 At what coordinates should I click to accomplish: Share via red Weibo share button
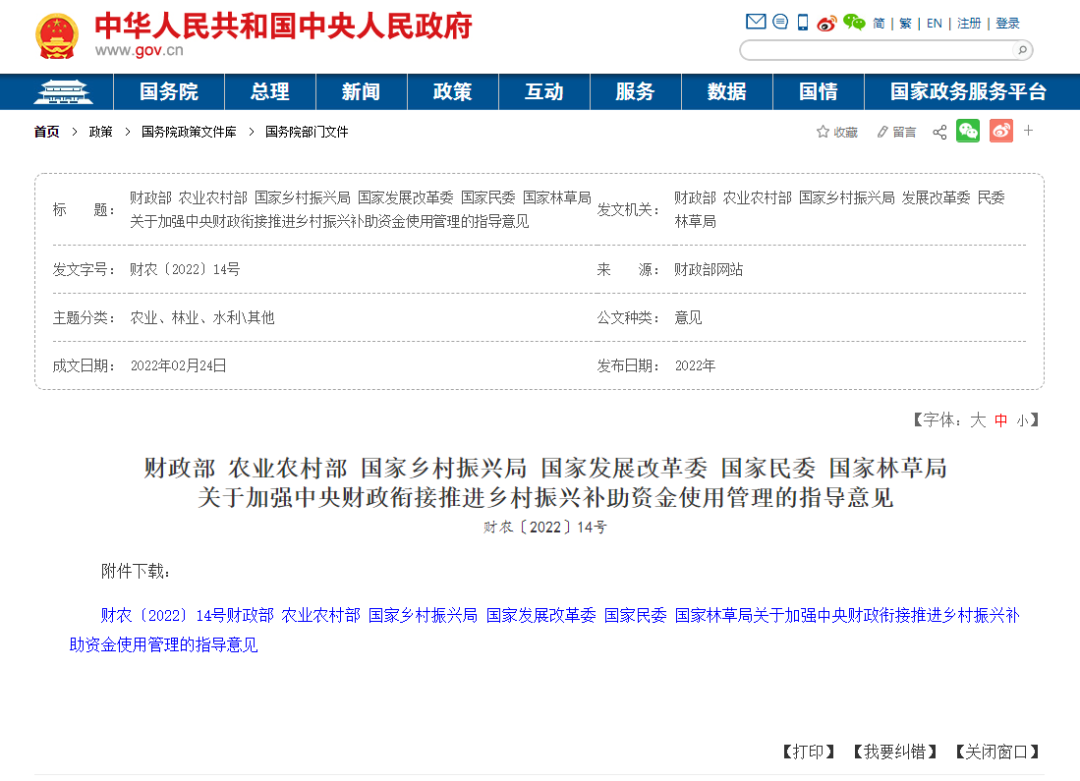click(1001, 131)
